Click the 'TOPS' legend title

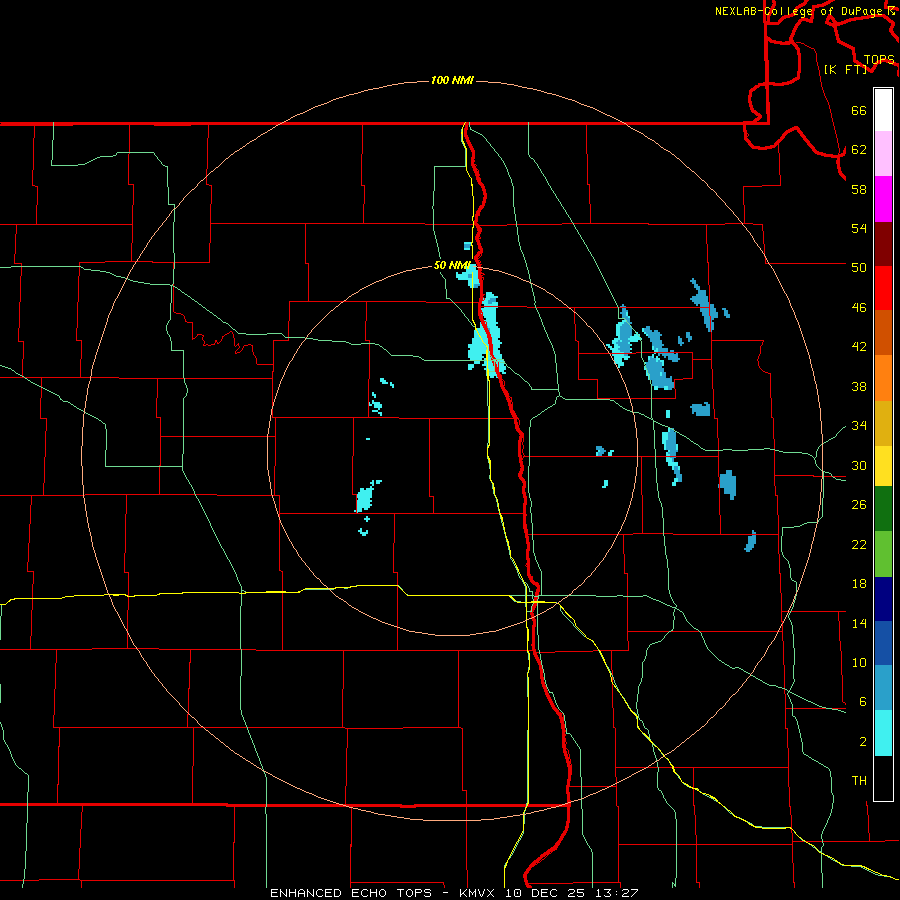pos(879,60)
